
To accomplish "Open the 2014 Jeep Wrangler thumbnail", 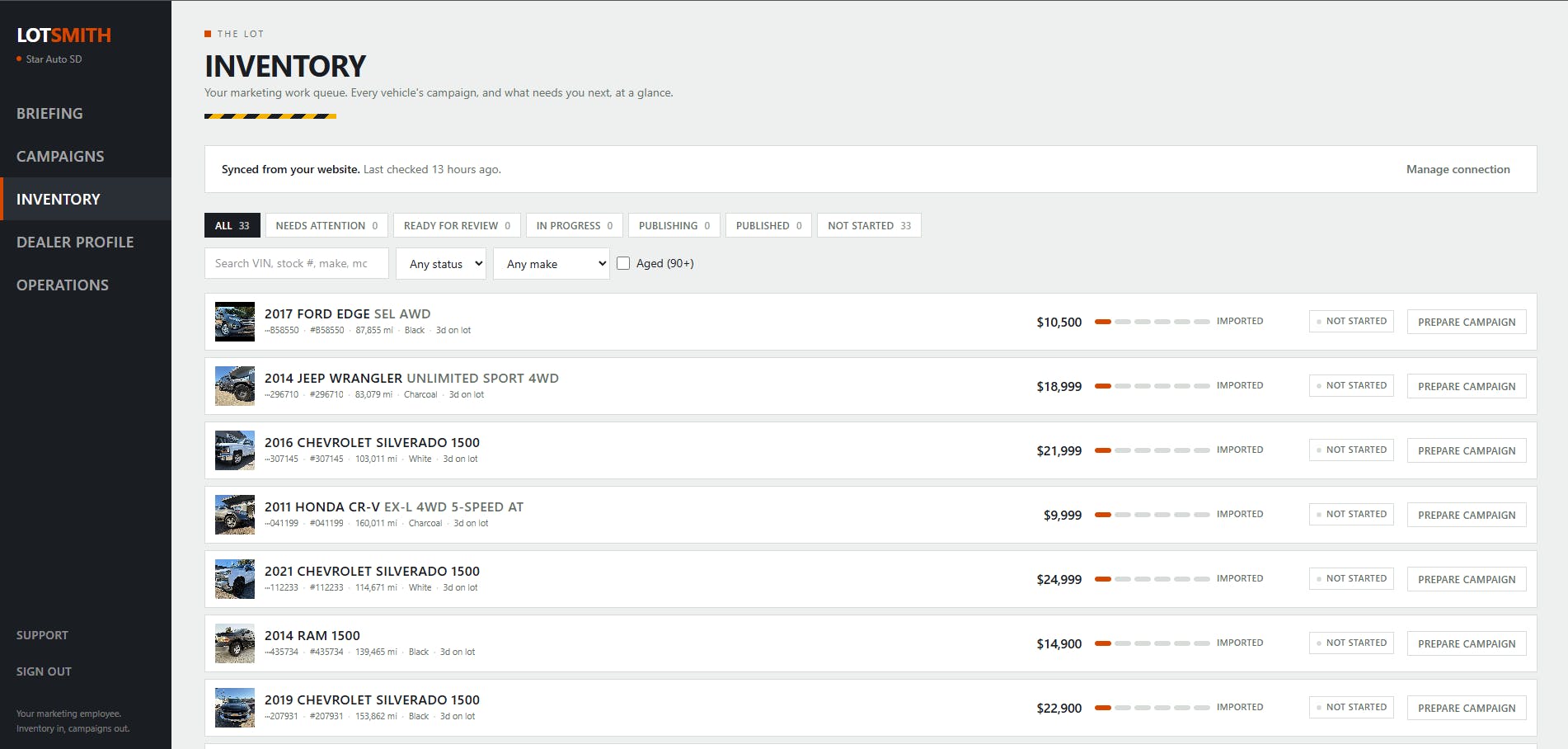I will coord(235,386).
